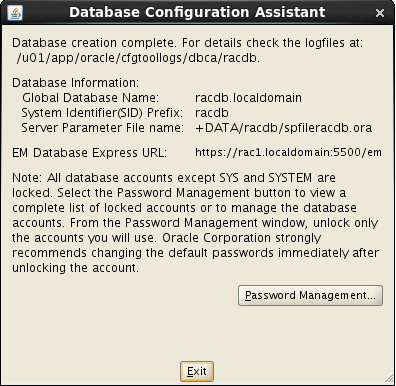Click the Exit button
The height and width of the screenshot is (386, 396).
pos(197,371)
